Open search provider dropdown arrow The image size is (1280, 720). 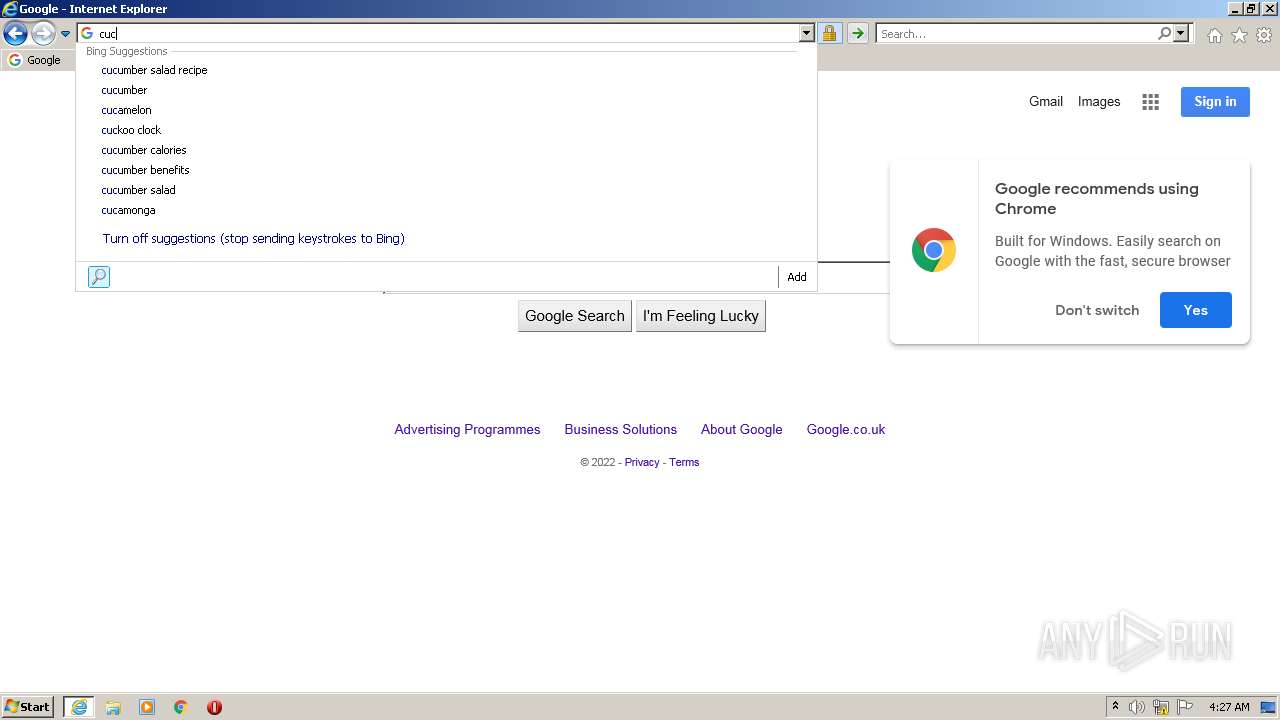coord(1181,34)
